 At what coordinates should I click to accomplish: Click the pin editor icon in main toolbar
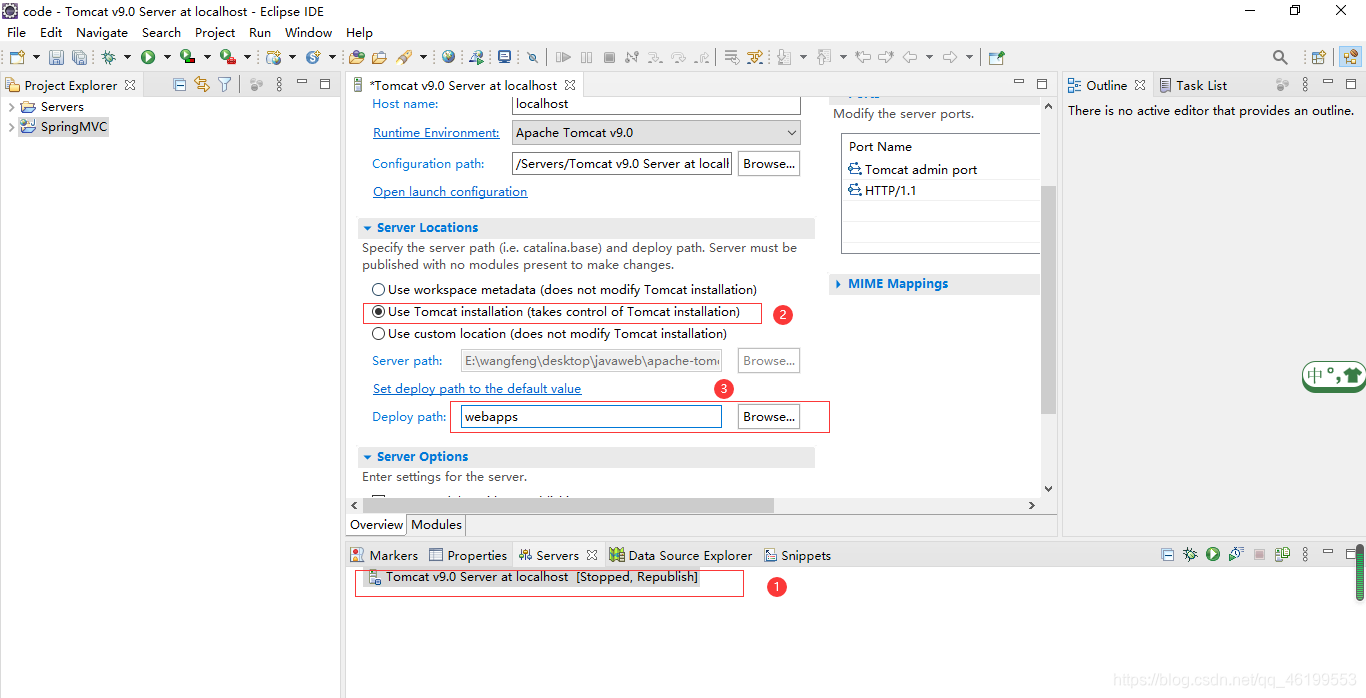(996, 57)
